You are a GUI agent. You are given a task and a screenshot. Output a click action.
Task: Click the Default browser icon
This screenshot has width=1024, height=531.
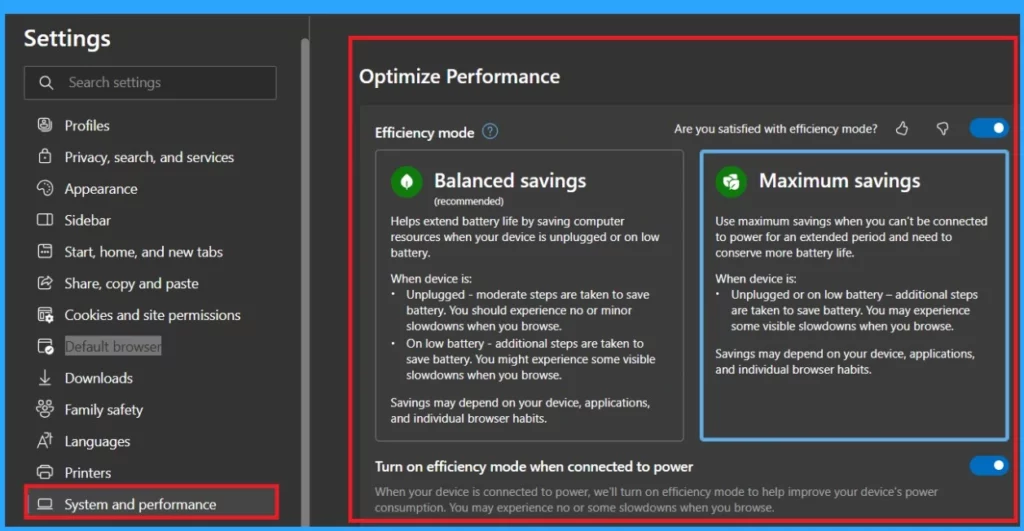point(44,346)
